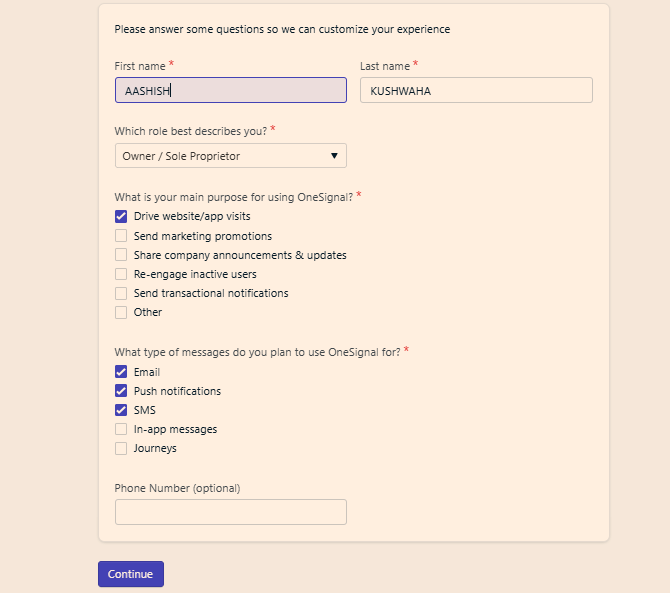Enable In-app messages option

pyautogui.click(x=121, y=429)
